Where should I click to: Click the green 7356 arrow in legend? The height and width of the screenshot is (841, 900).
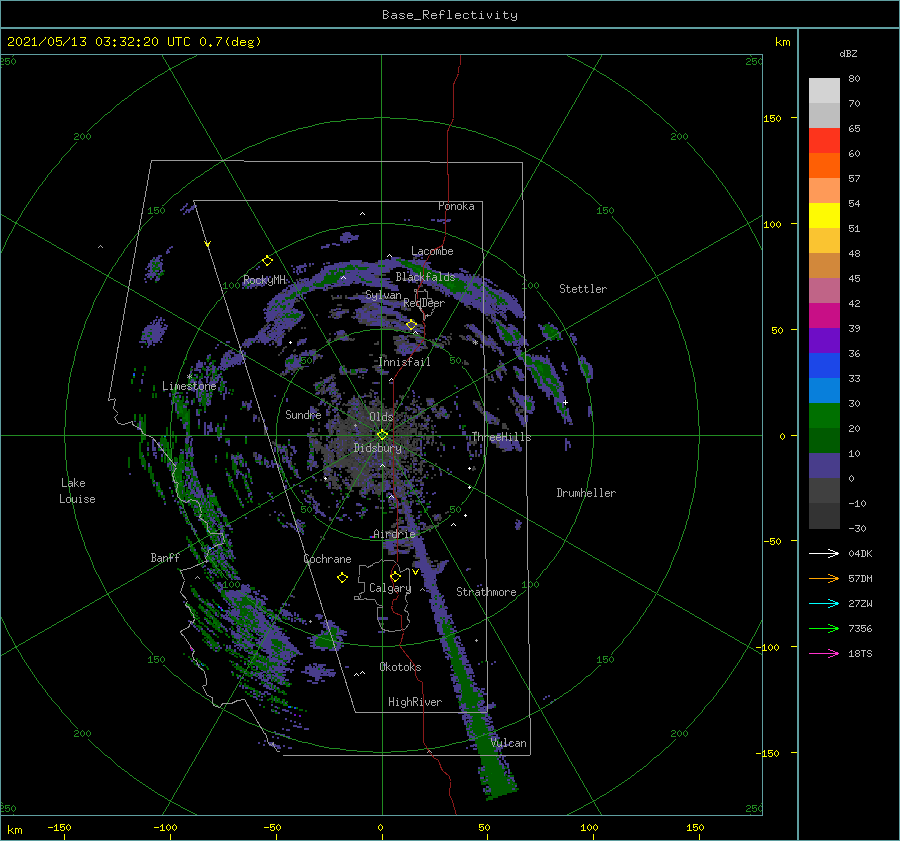click(824, 629)
